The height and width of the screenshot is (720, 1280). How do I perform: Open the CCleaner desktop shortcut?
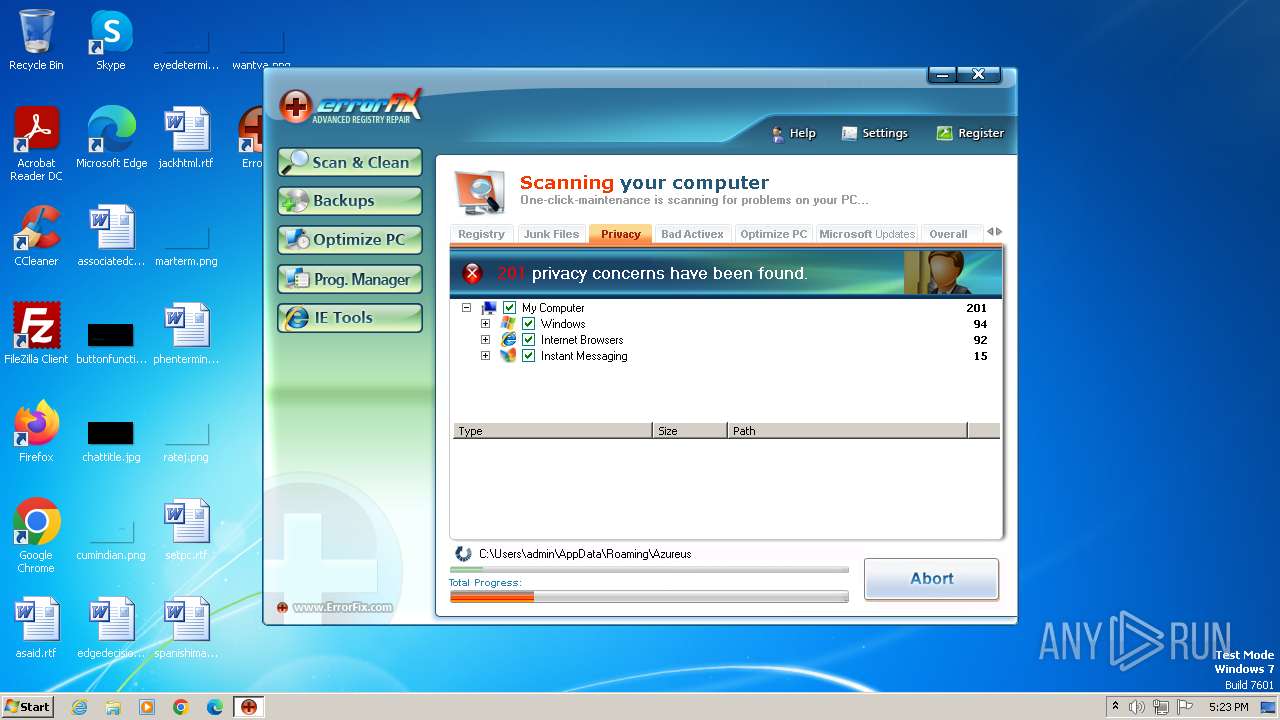pyautogui.click(x=36, y=236)
